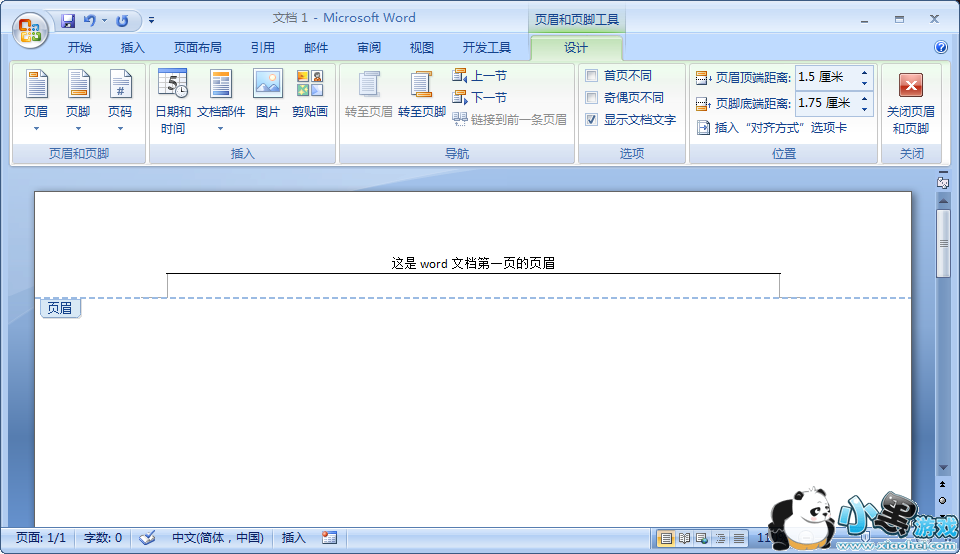
Task: Switch to 引用 tab
Action: click(263, 48)
